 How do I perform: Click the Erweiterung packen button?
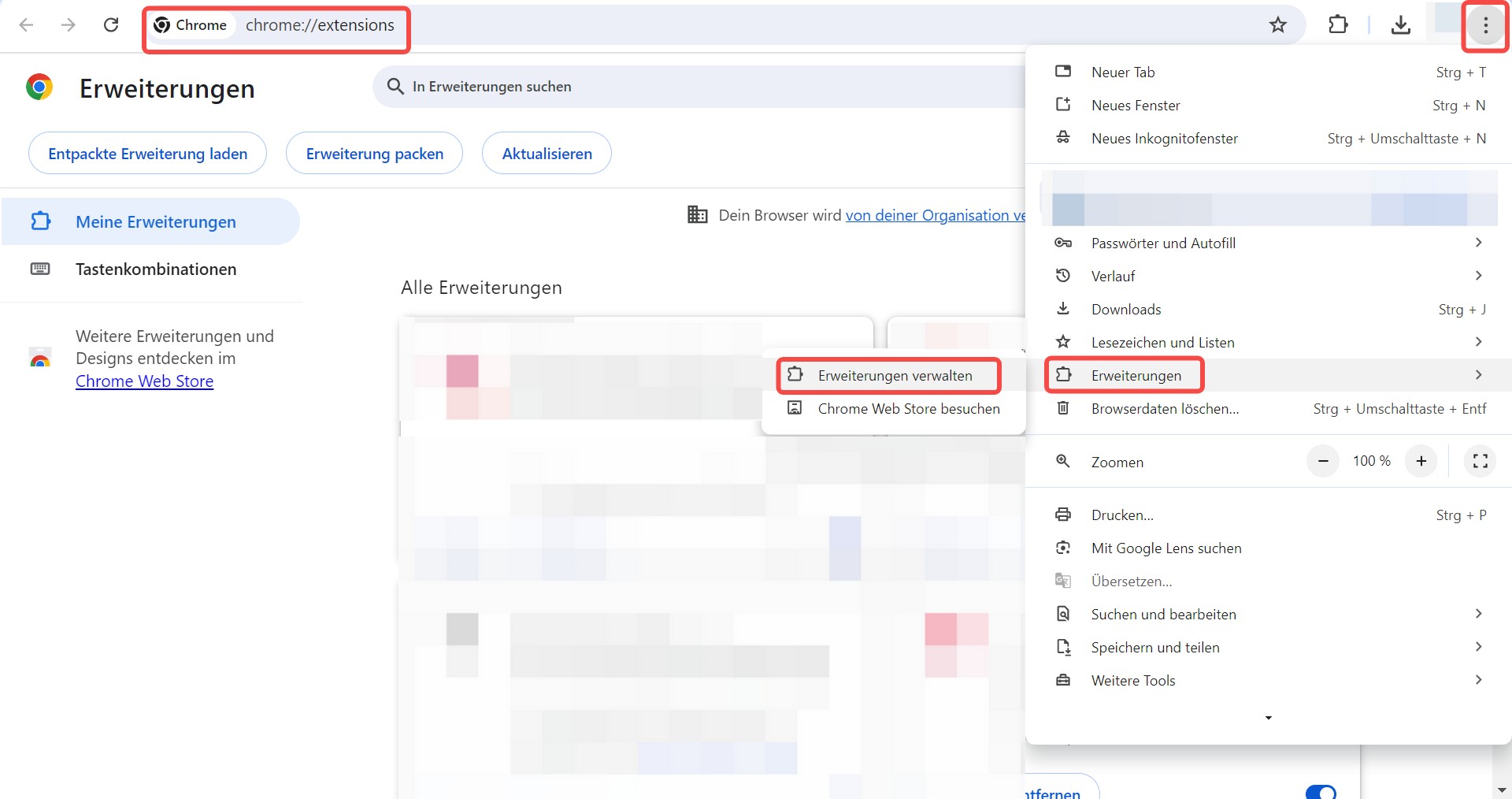click(x=374, y=153)
